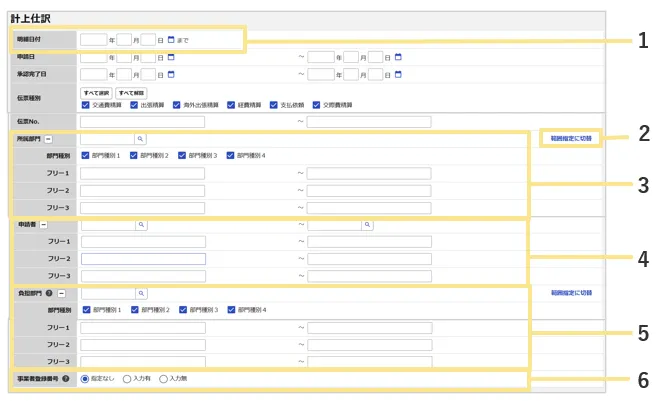The image size is (664, 401).
Task: Uncheck 部門種別1 under 所属部門
Action: pos(85,155)
